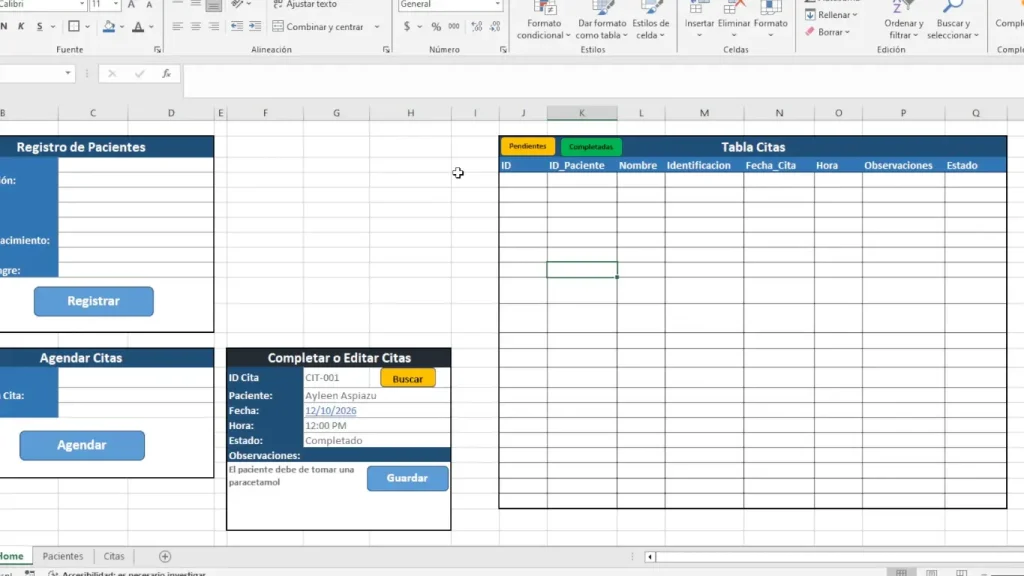Align text to the right
Image resolution: width=1024 pixels, height=576 pixels.
pyautogui.click(x=214, y=27)
